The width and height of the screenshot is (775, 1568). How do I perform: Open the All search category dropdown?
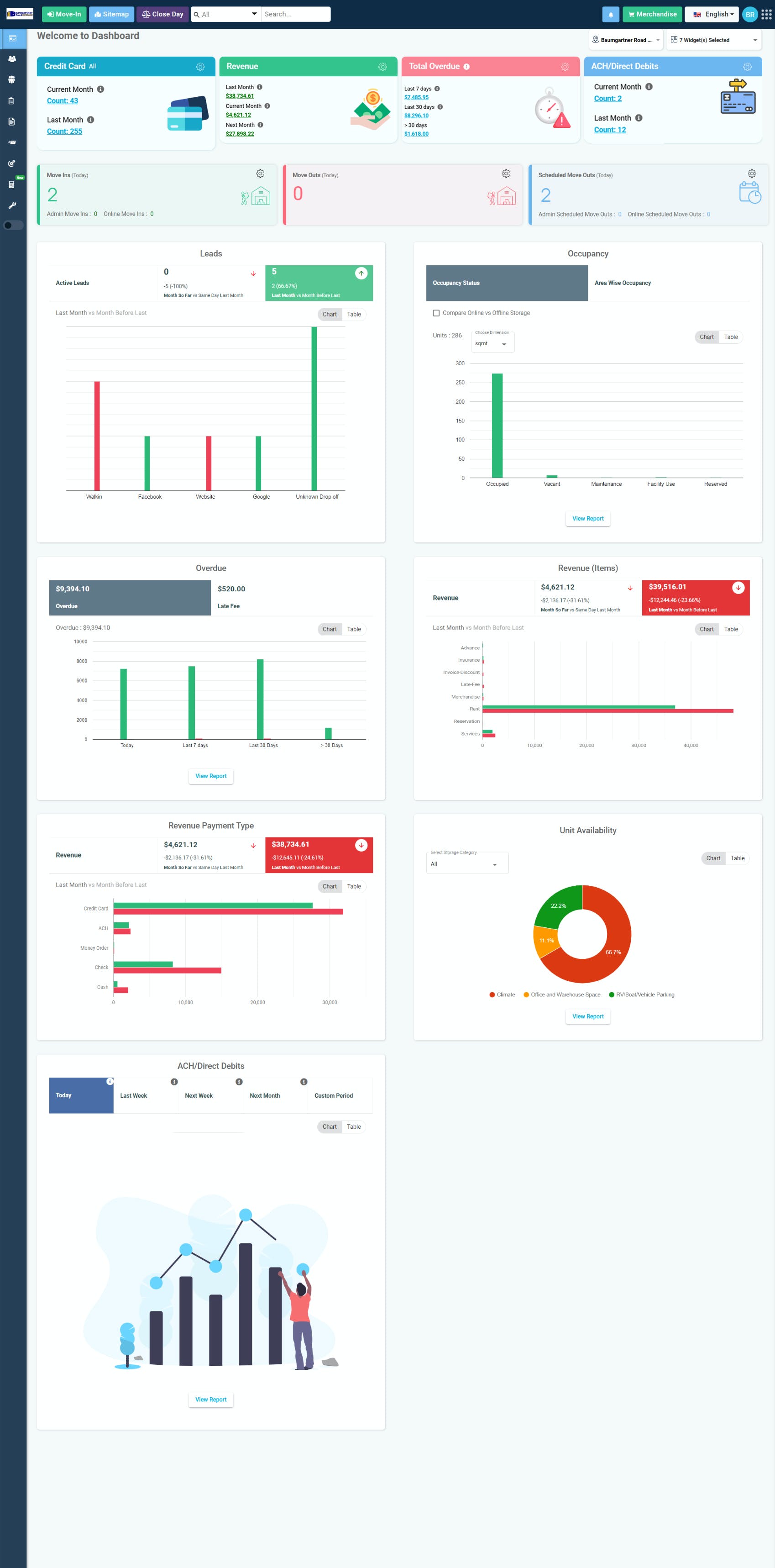(225, 14)
